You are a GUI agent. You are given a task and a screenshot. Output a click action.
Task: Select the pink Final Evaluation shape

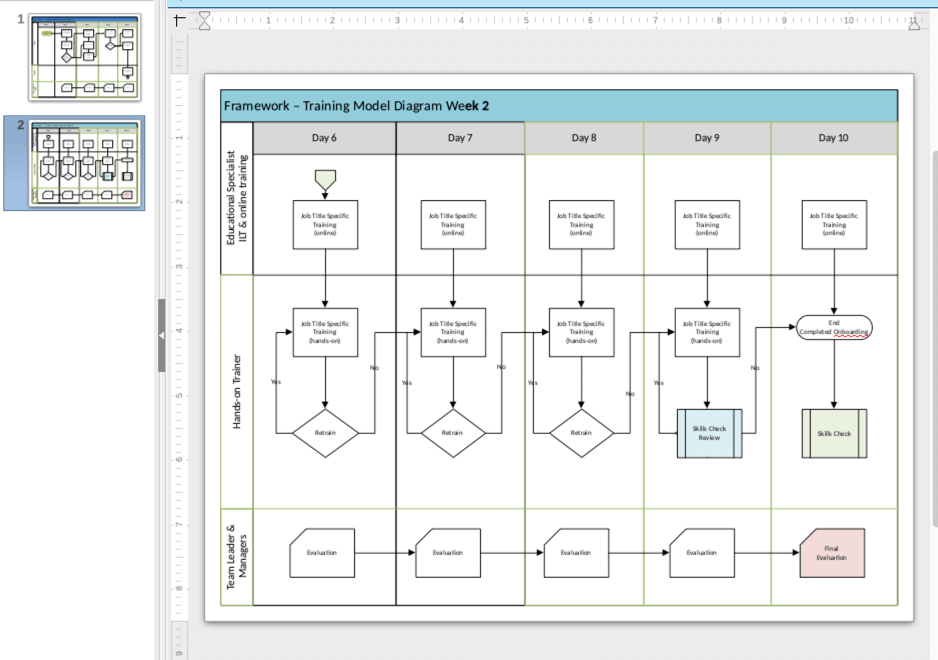click(x=833, y=553)
